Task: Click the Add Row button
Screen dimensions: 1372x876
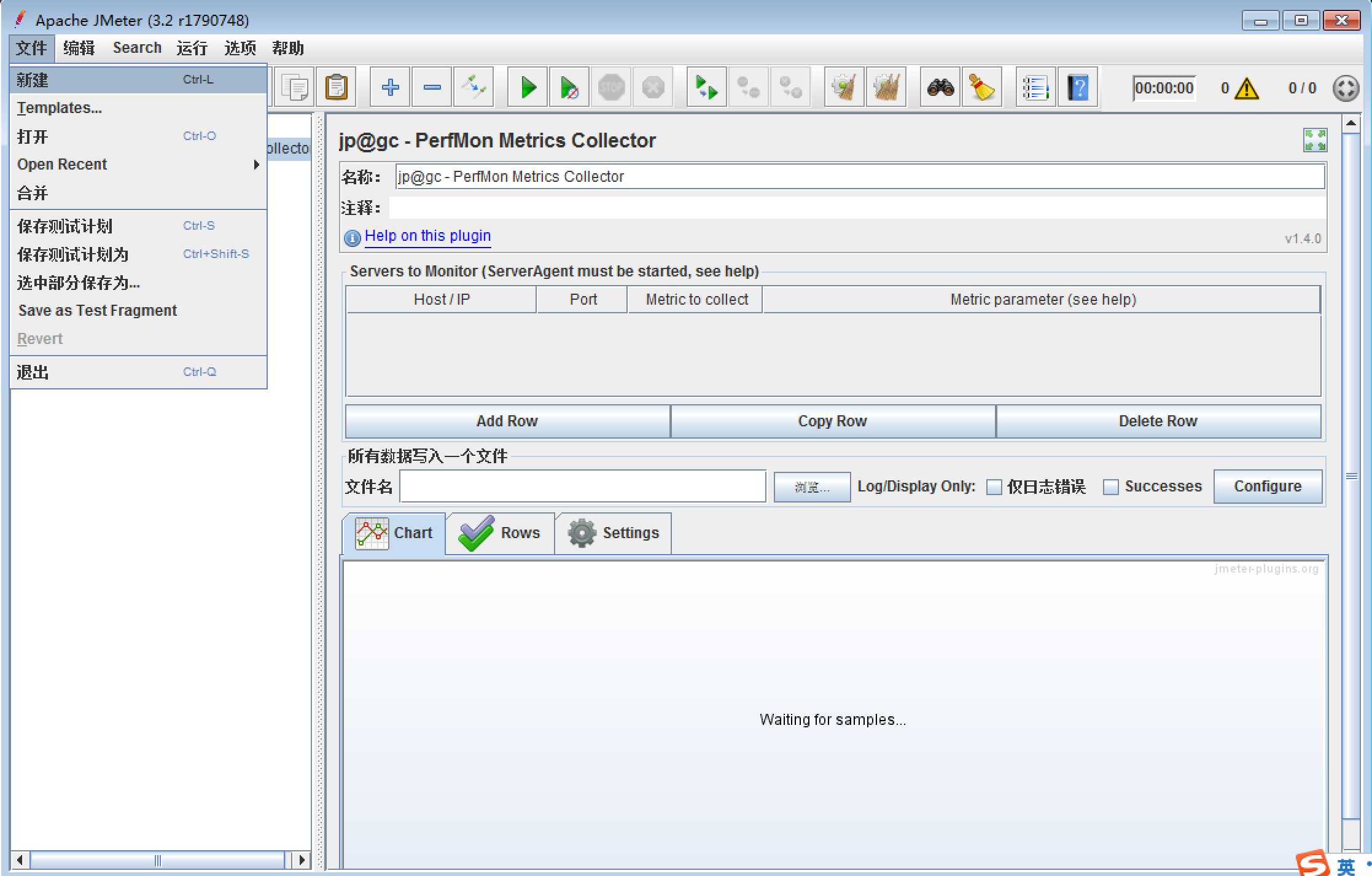Action: (x=507, y=421)
